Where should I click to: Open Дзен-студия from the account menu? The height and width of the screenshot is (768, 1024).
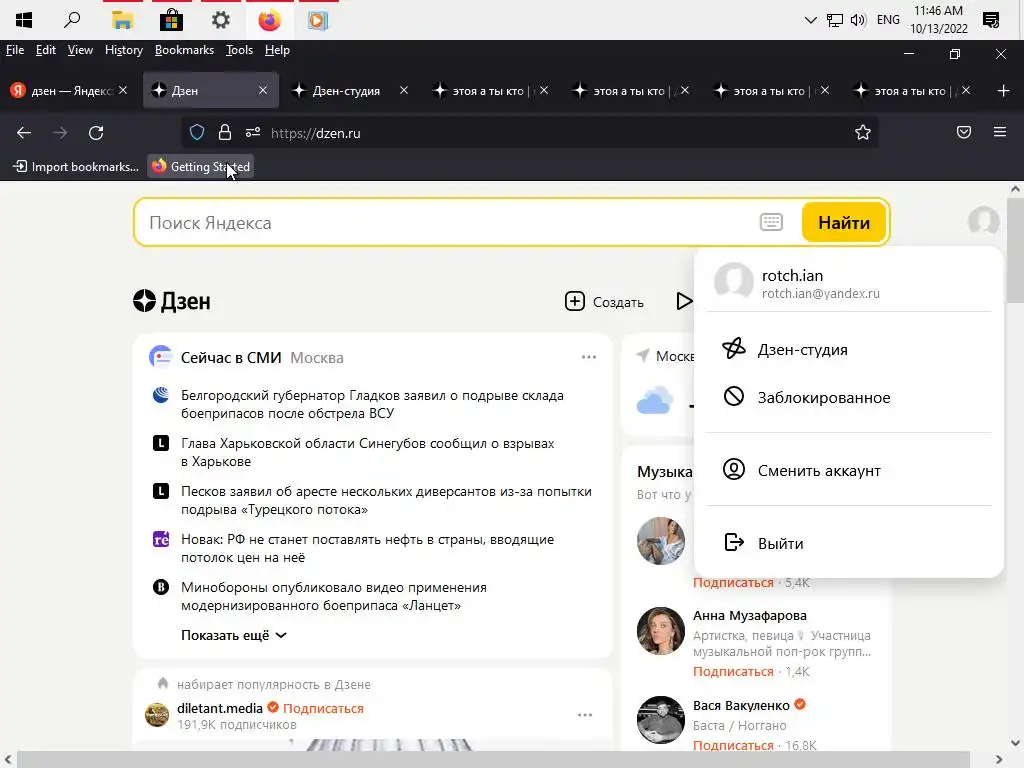tap(848, 349)
